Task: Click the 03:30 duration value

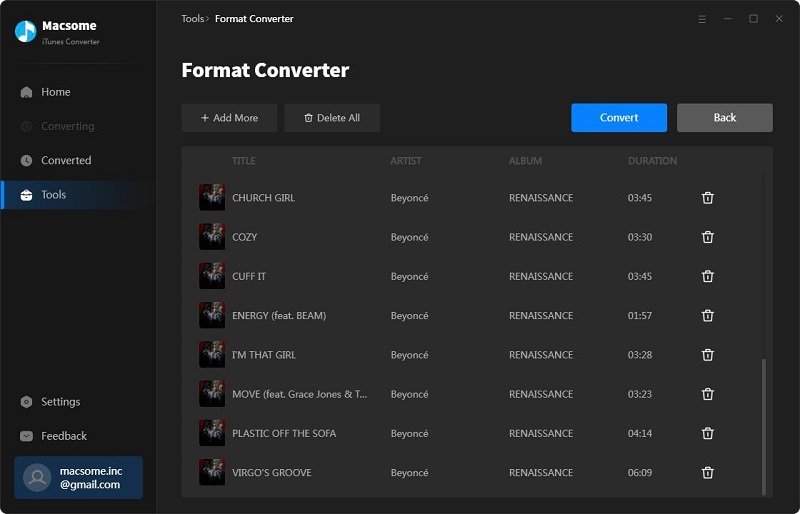Action: click(640, 237)
